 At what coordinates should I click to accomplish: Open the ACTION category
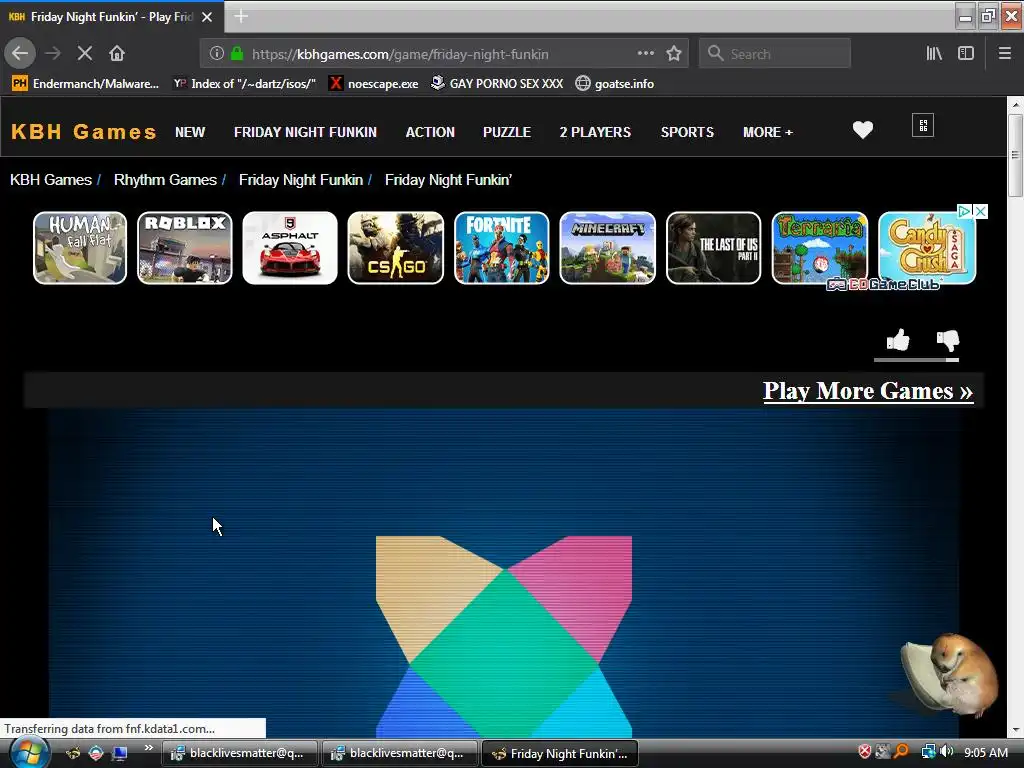tap(430, 132)
